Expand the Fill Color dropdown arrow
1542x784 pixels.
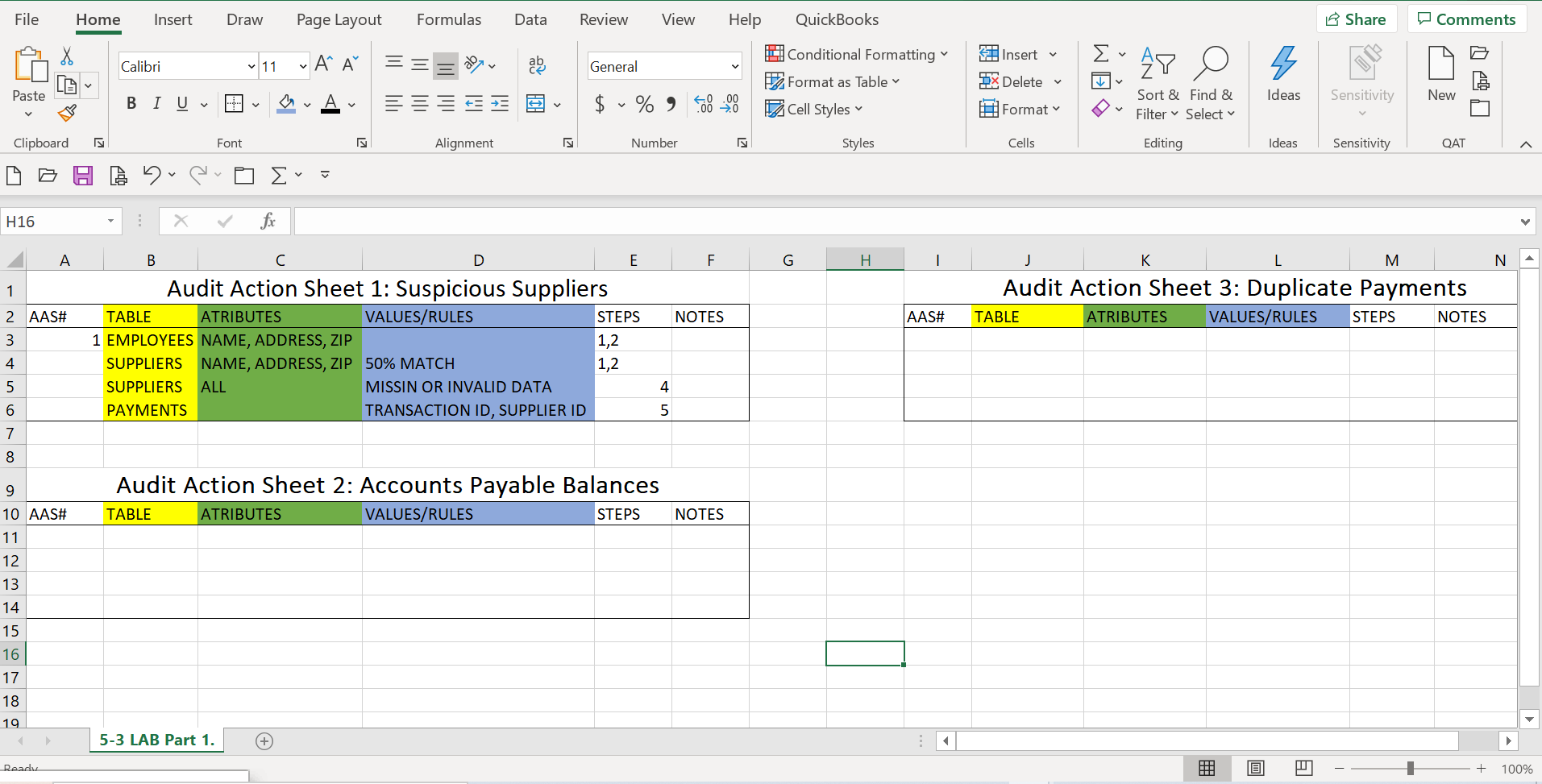pyautogui.click(x=307, y=106)
